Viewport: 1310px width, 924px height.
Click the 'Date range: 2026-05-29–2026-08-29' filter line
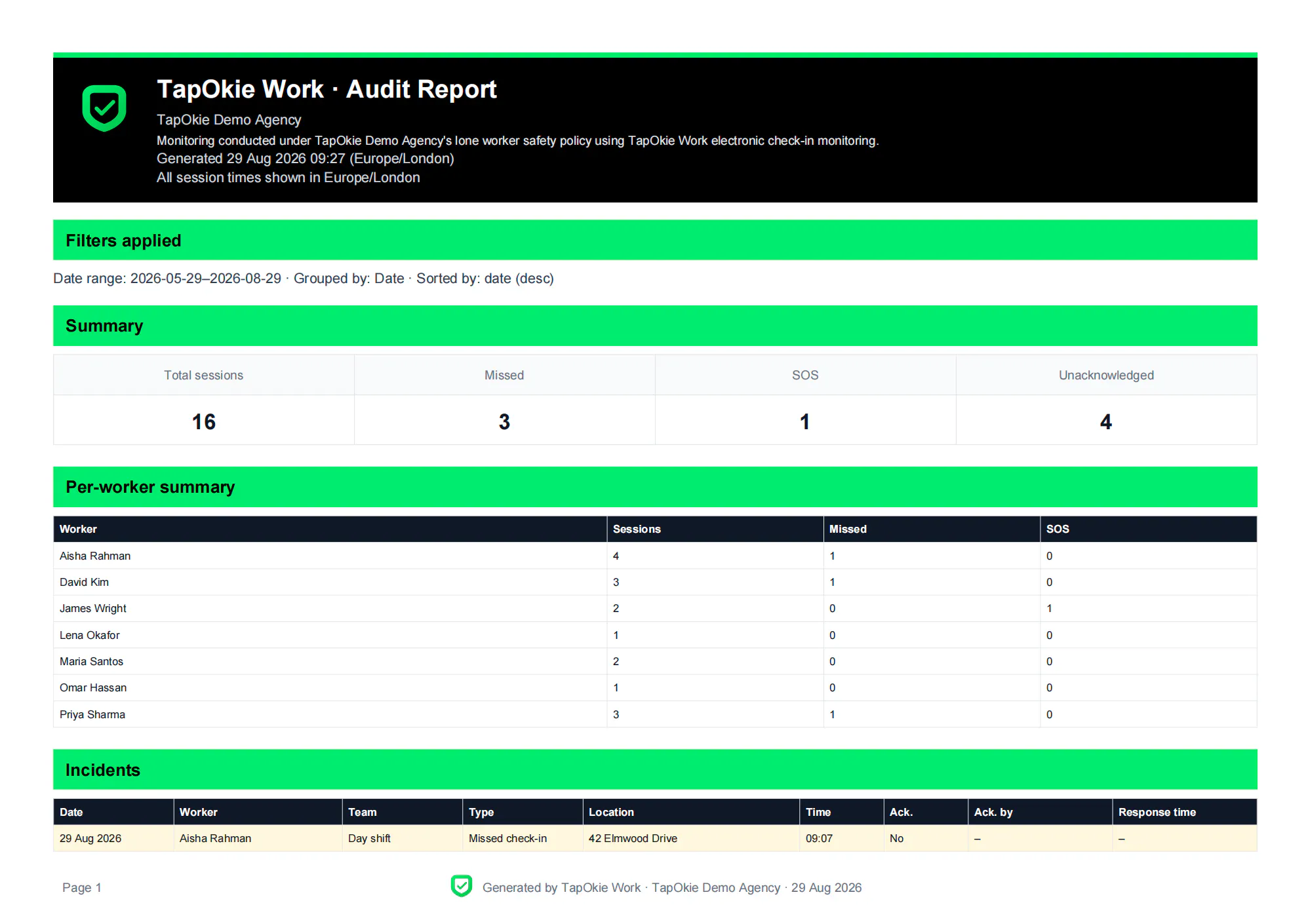pyautogui.click(x=304, y=279)
